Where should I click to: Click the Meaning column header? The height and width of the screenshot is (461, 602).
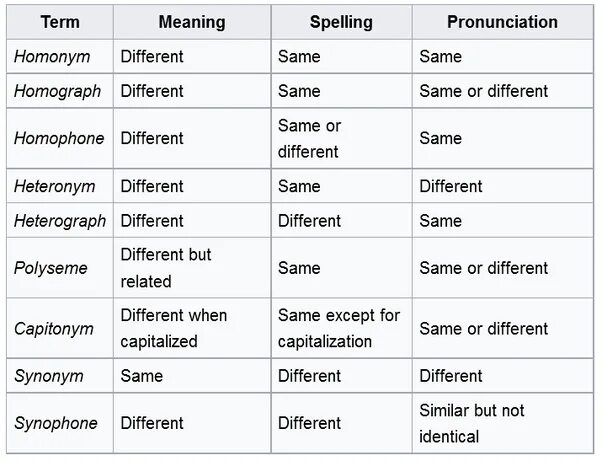[x=192, y=22]
